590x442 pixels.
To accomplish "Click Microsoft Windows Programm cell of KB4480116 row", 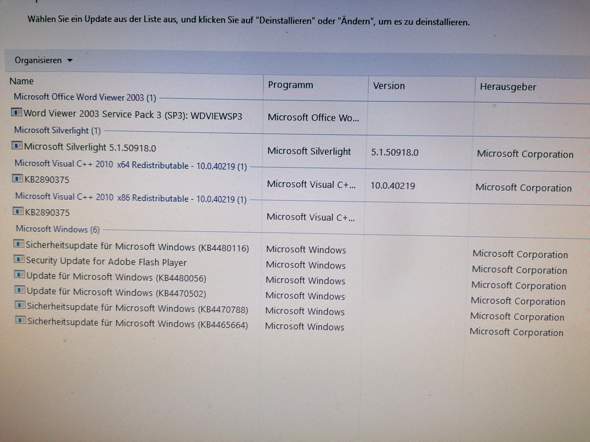I will coord(306,250).
